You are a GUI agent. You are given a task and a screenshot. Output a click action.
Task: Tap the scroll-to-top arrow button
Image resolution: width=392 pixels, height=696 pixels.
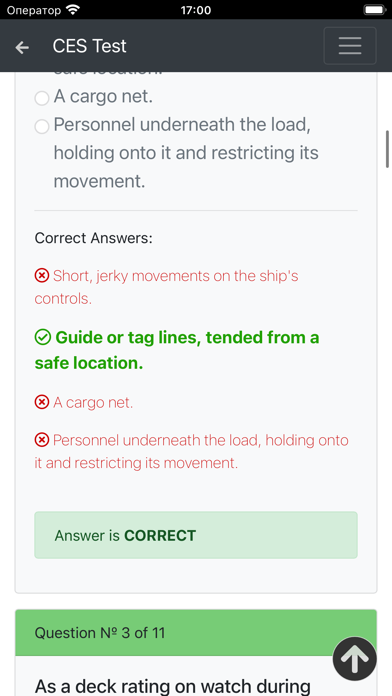click(x=355, y=659)
